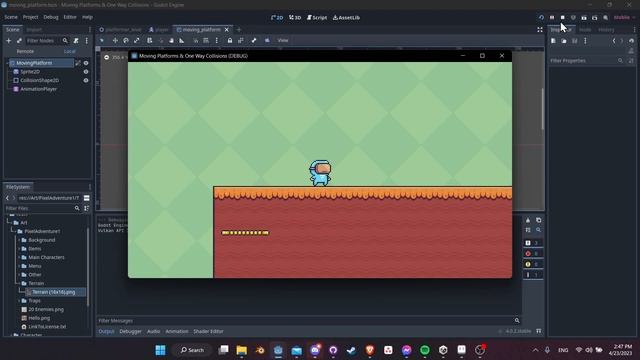Toggle visibility of MovingPlatform node

pyautogui.click(x=86, y=63)
